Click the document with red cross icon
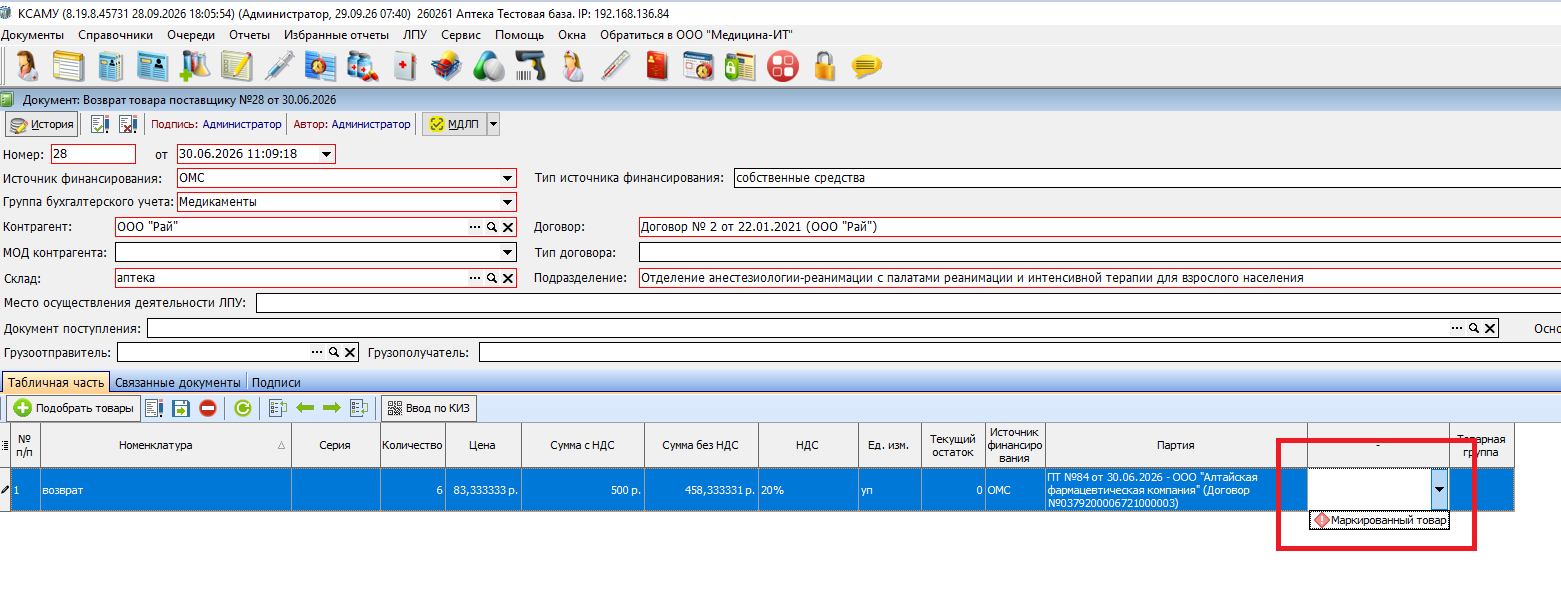1561x601 pixels. coord(127,124)
